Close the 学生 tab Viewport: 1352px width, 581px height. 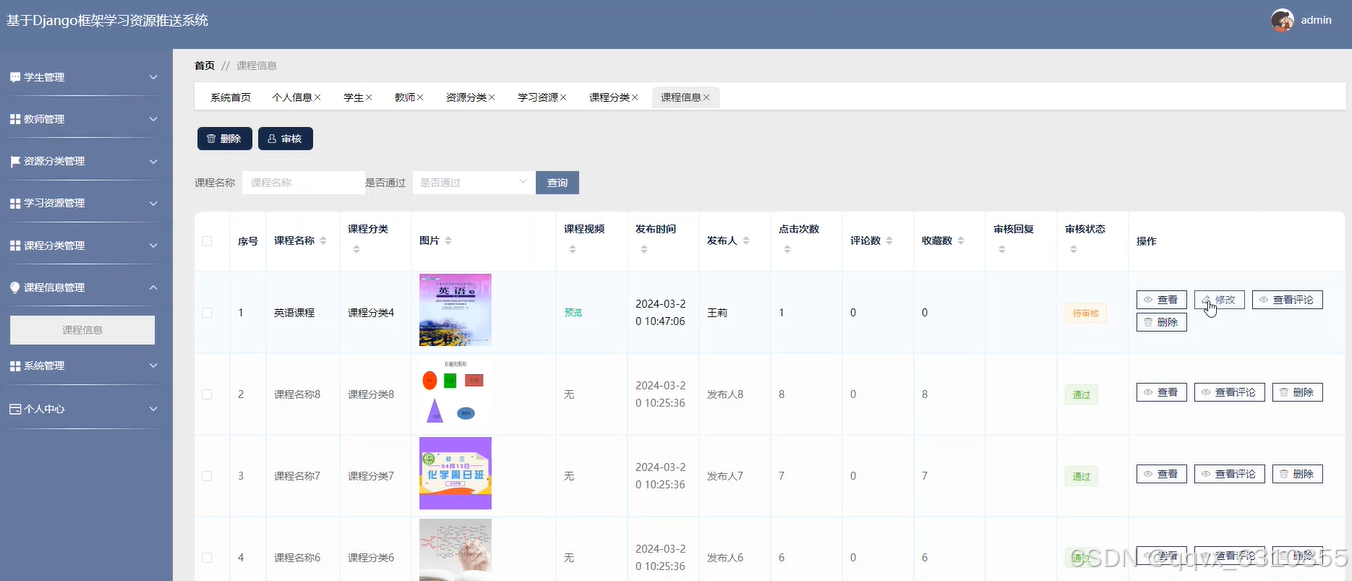[x=369, y=97]
